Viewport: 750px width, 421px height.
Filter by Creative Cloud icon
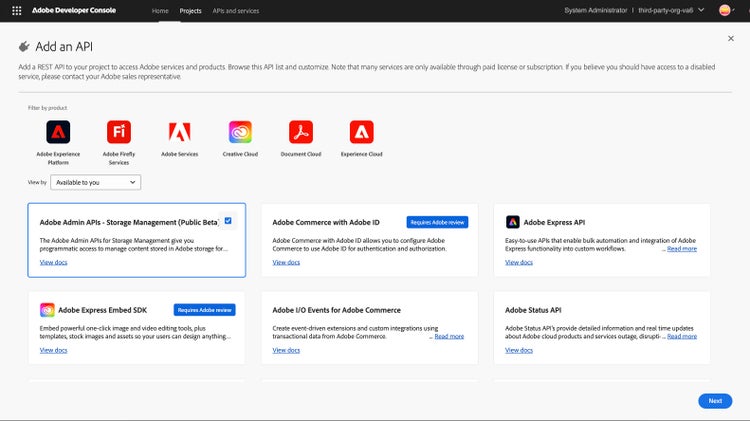[x=240, y=132]
